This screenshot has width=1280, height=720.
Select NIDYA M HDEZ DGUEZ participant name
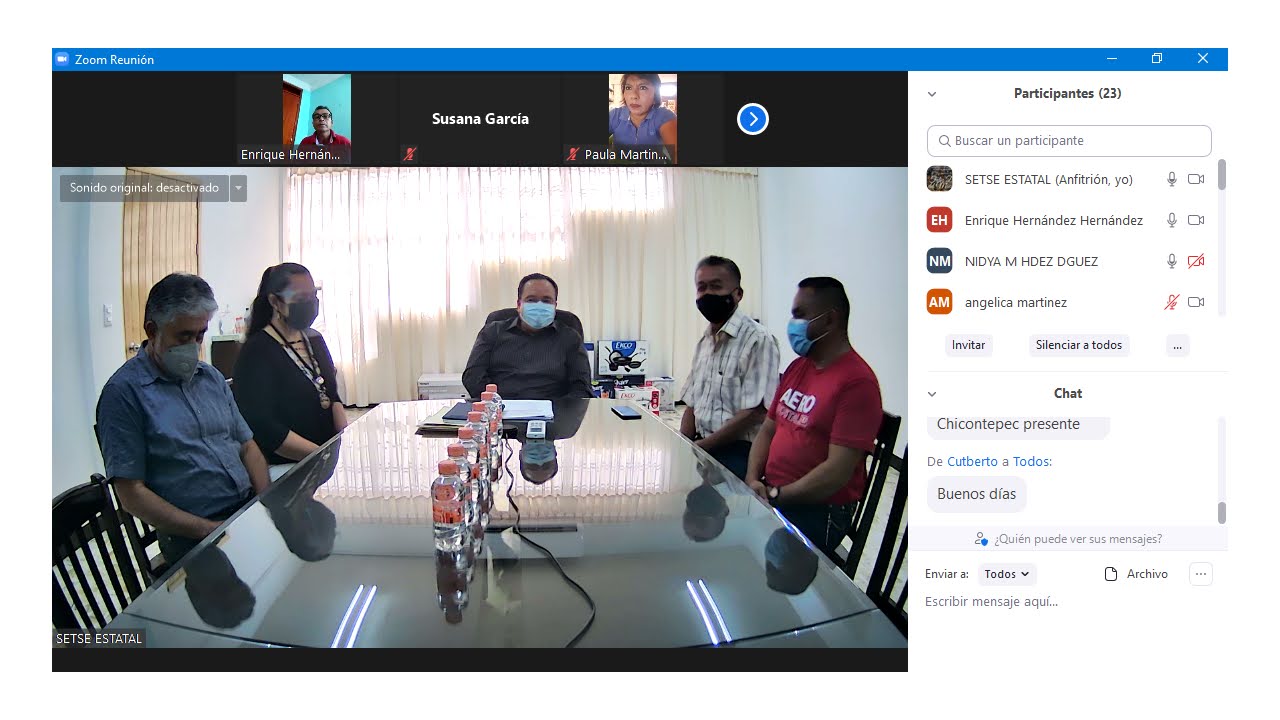(x=1031, y=261)
